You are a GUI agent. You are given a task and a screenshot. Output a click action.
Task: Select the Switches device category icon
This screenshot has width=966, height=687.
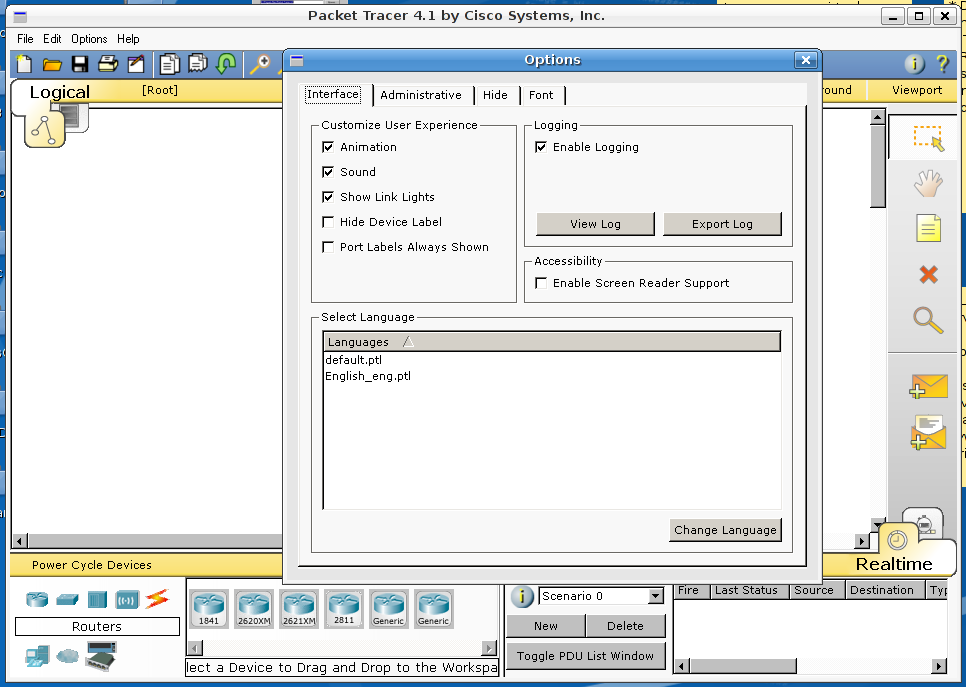(x=67, y=599)
